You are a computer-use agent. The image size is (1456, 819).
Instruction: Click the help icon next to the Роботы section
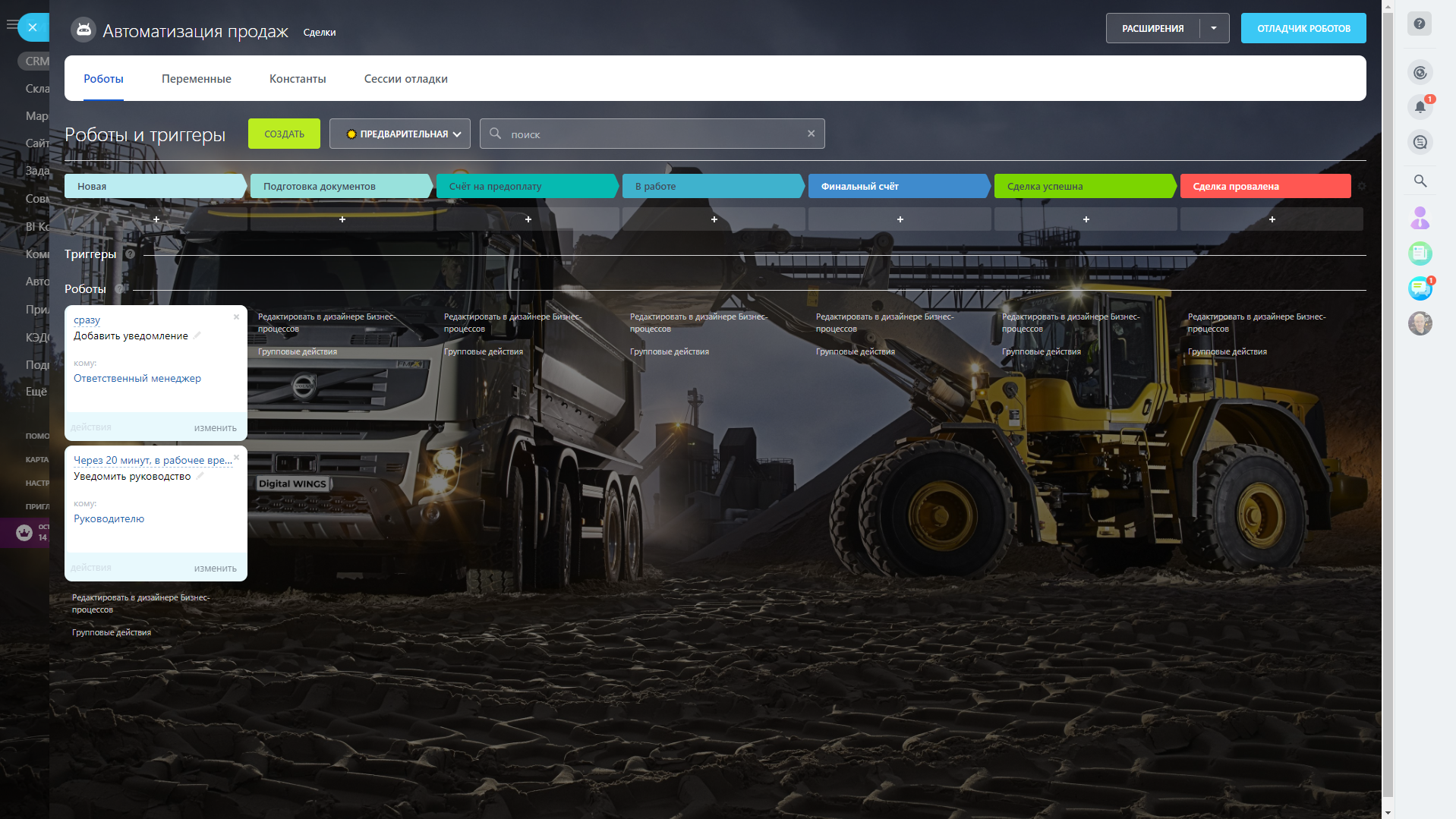pyautogui.click(x=120, y=289)
